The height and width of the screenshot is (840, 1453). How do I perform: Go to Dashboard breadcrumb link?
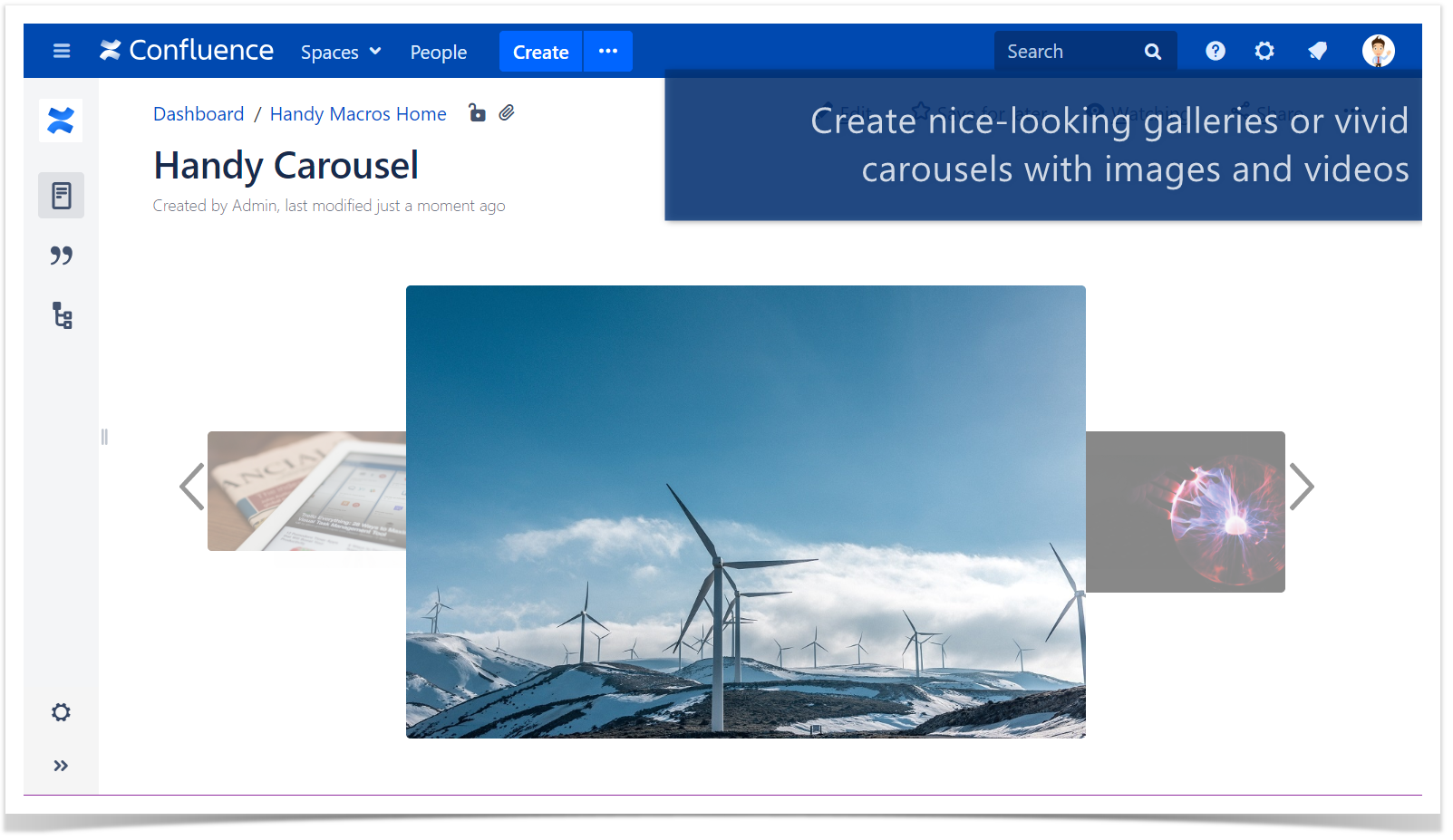pos(199,114)
